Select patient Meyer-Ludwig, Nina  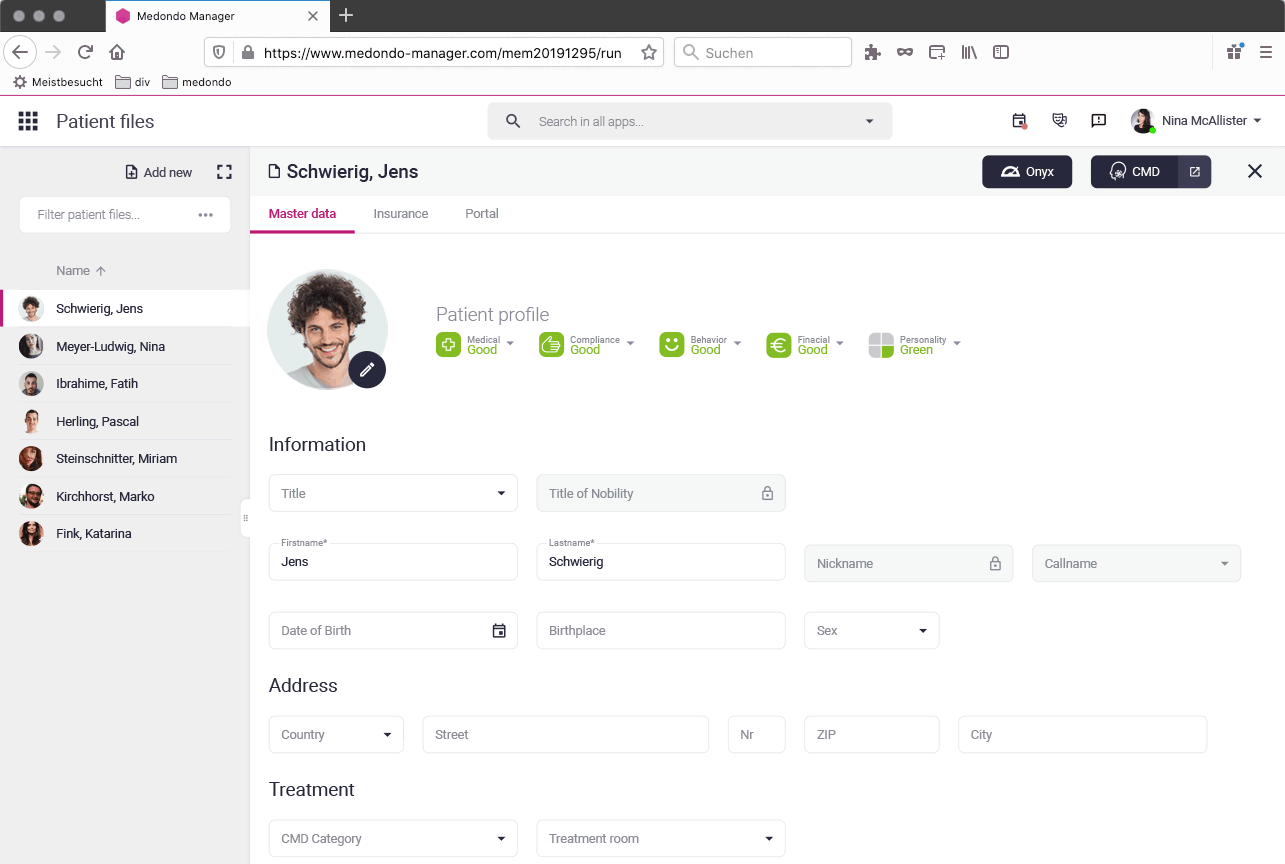click(x=110, y=347)
